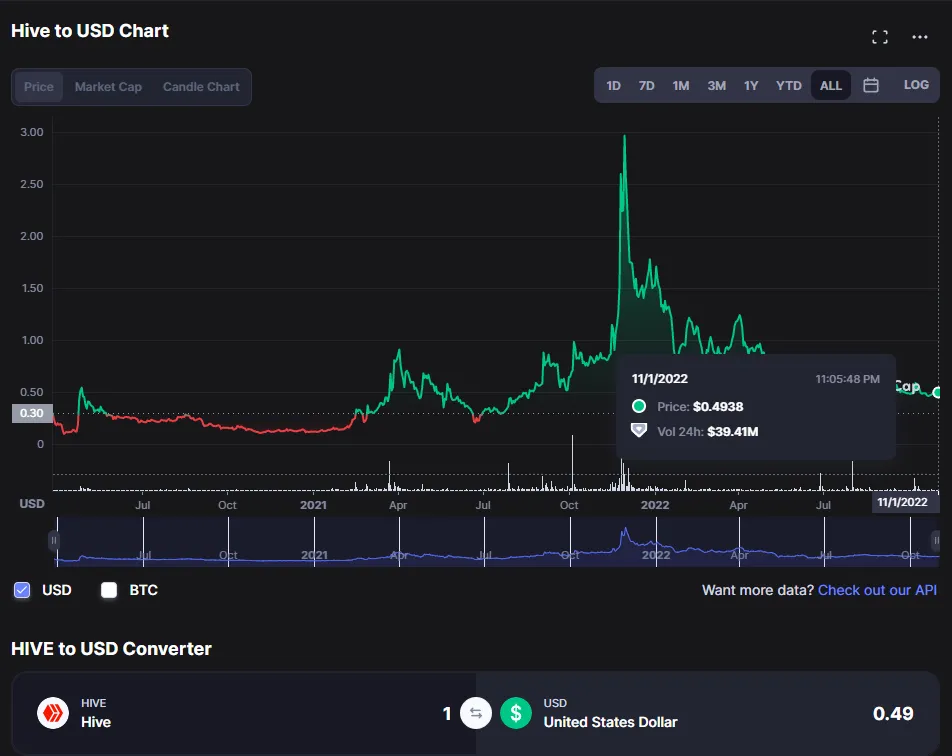Select the YTD time range
This screenshot has width=952, height=756.
789,86
